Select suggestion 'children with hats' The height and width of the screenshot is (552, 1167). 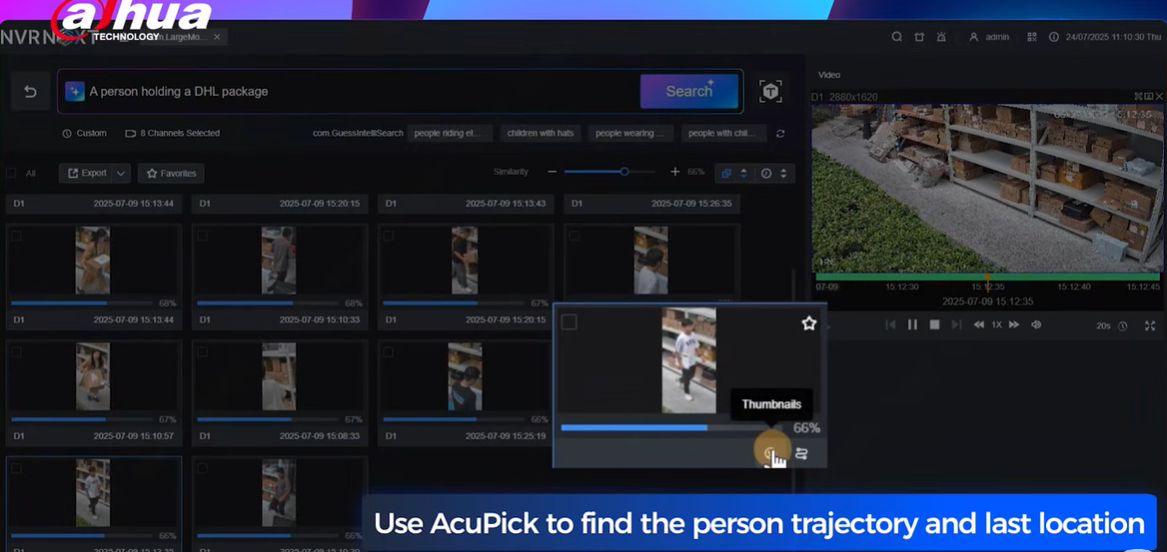coord(540,133)
